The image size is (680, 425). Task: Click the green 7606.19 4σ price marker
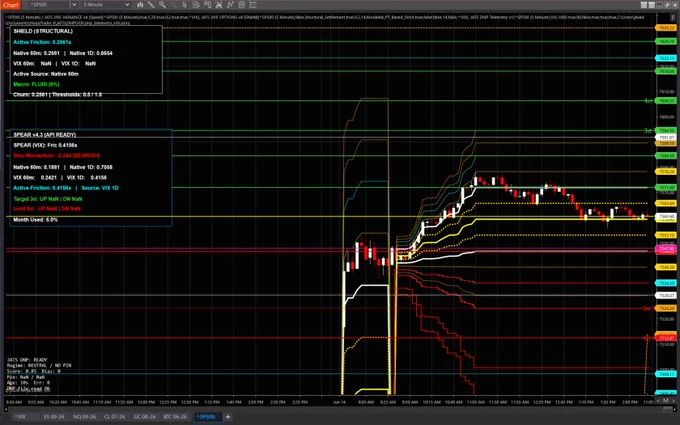666,101
